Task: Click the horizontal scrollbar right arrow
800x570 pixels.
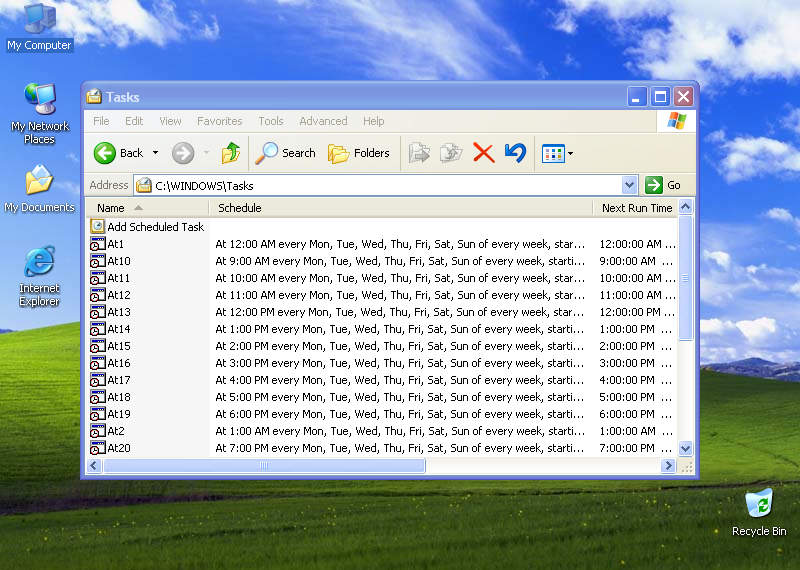Action: click(668, 465)
